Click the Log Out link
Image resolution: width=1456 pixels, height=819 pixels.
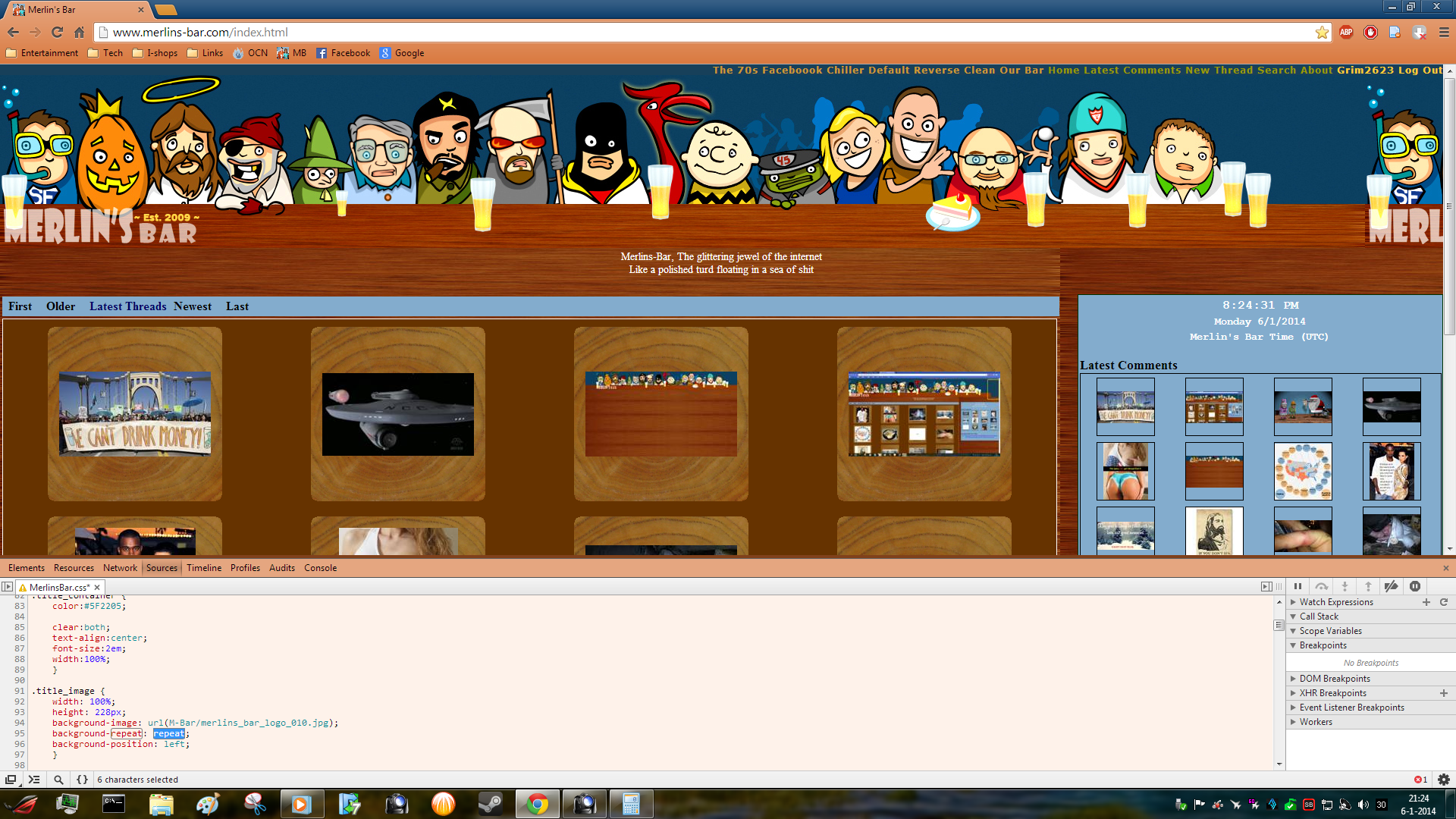[x=1420, y=70]
